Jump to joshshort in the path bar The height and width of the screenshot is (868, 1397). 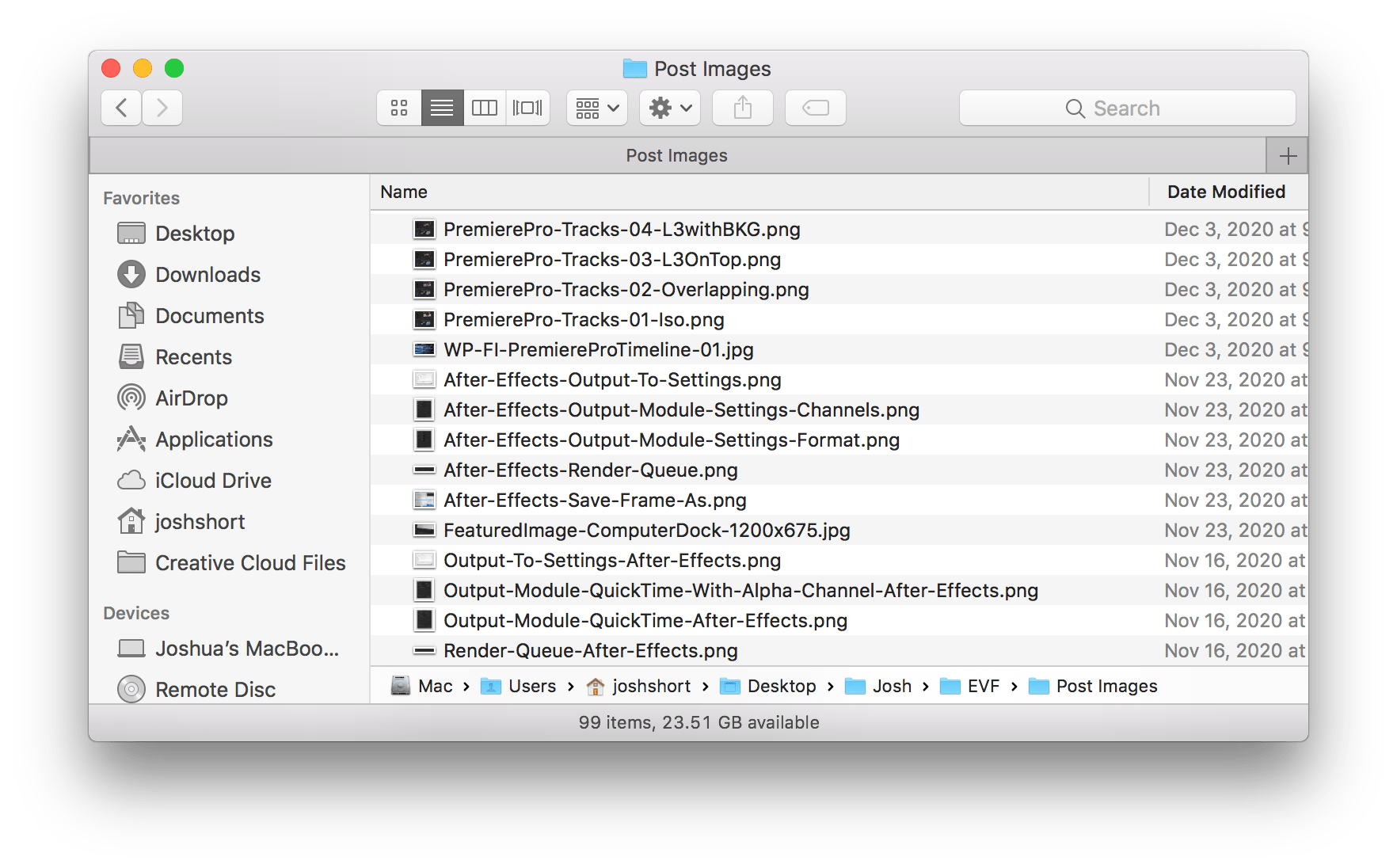[x=638, y=686]
